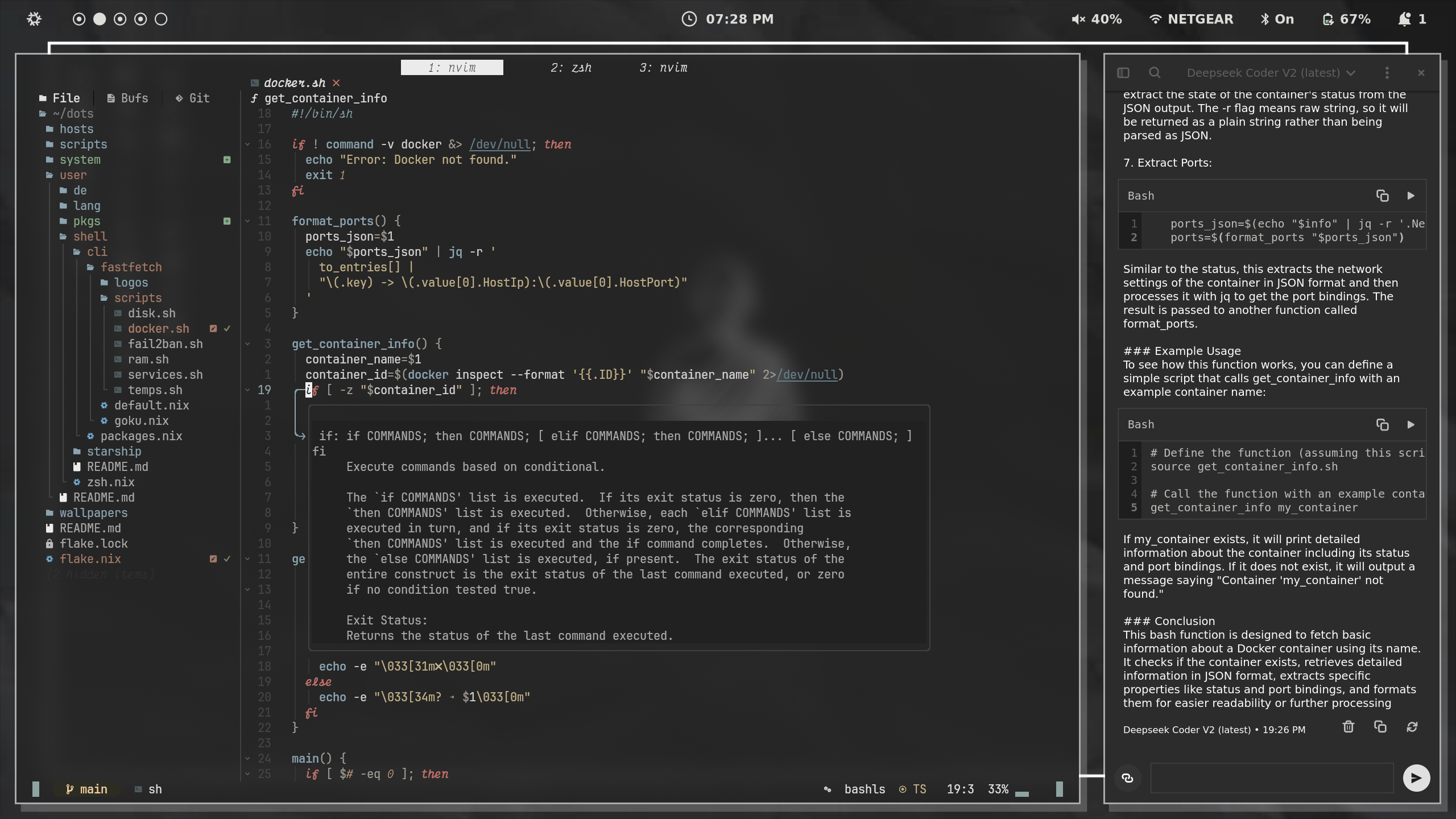Click the TS treesitter indicator in statusline

(913, 789)
